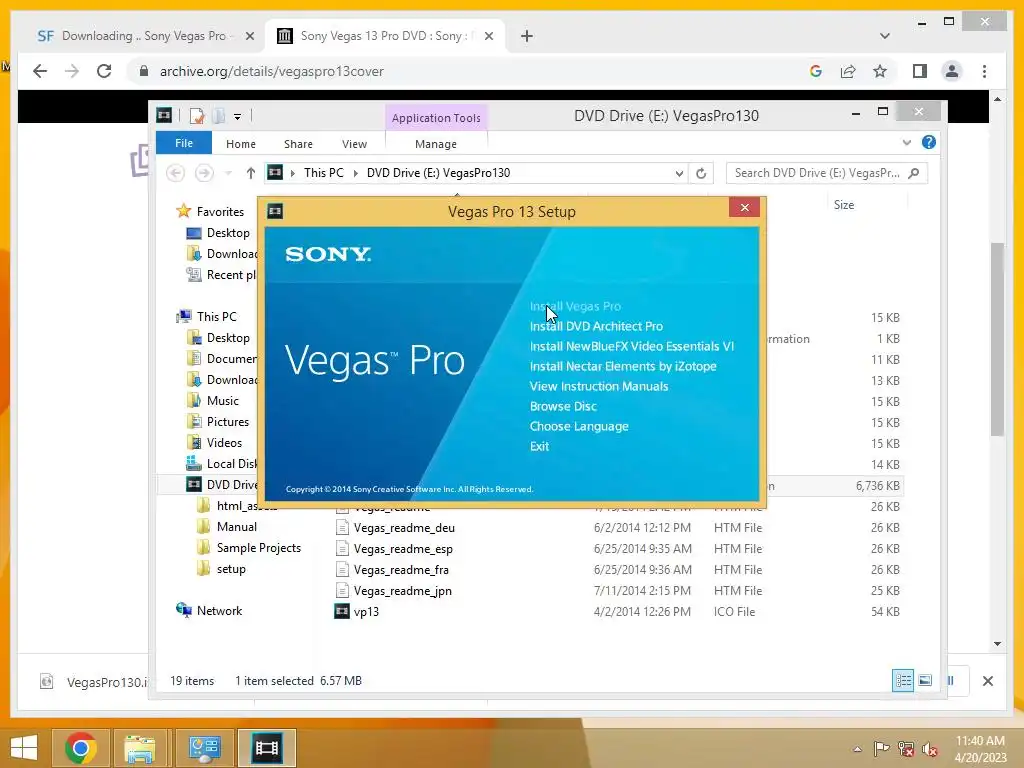1024x768 pixels.
Task: Open Windows Start button
Action: (24, 748)
